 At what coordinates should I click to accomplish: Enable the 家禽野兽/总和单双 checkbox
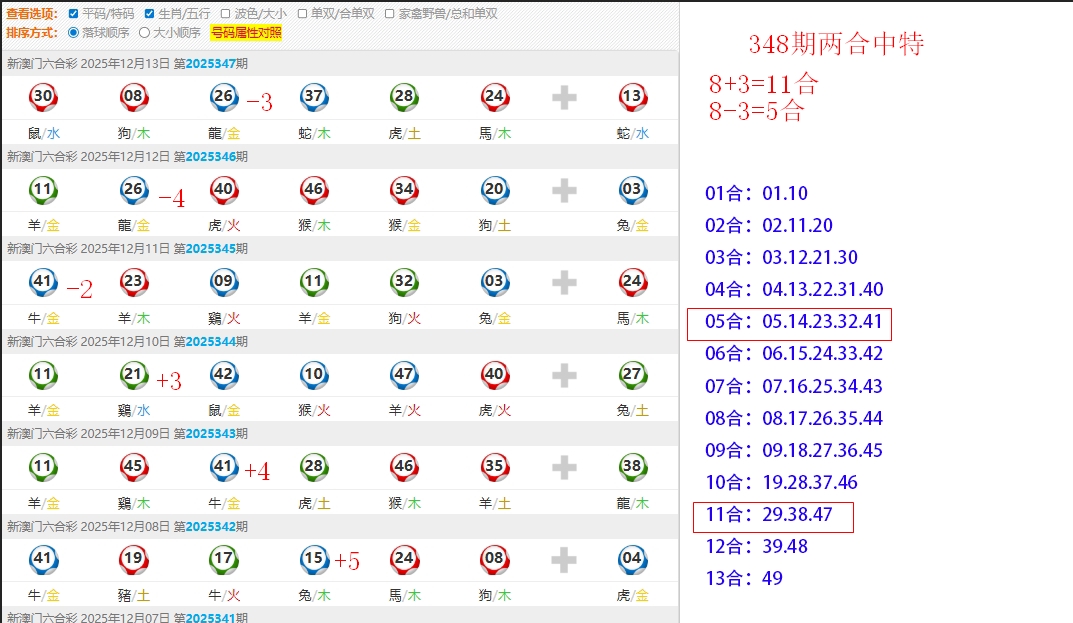pyautogui.click(x=390, y=14)
